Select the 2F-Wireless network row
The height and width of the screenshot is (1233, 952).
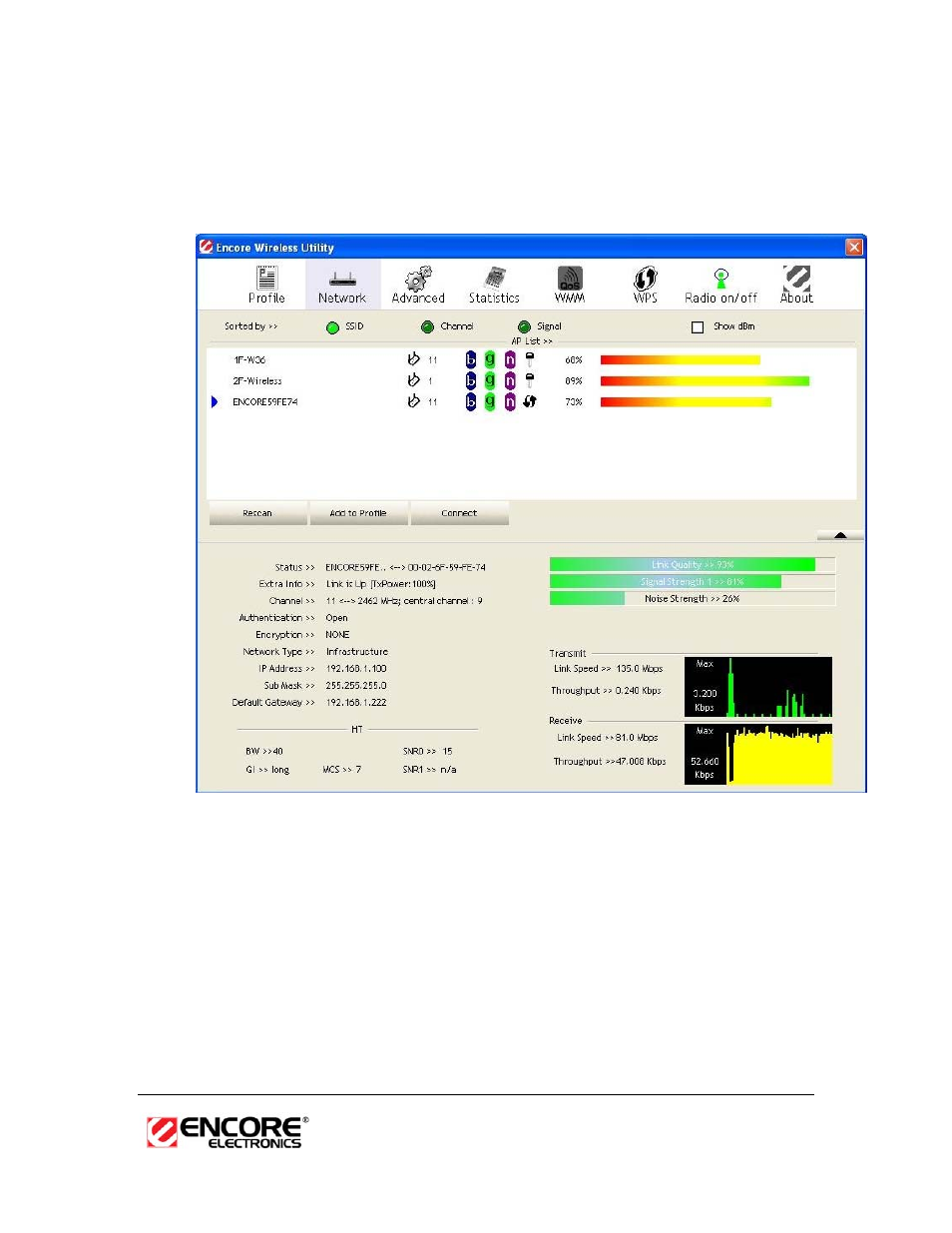531,380
